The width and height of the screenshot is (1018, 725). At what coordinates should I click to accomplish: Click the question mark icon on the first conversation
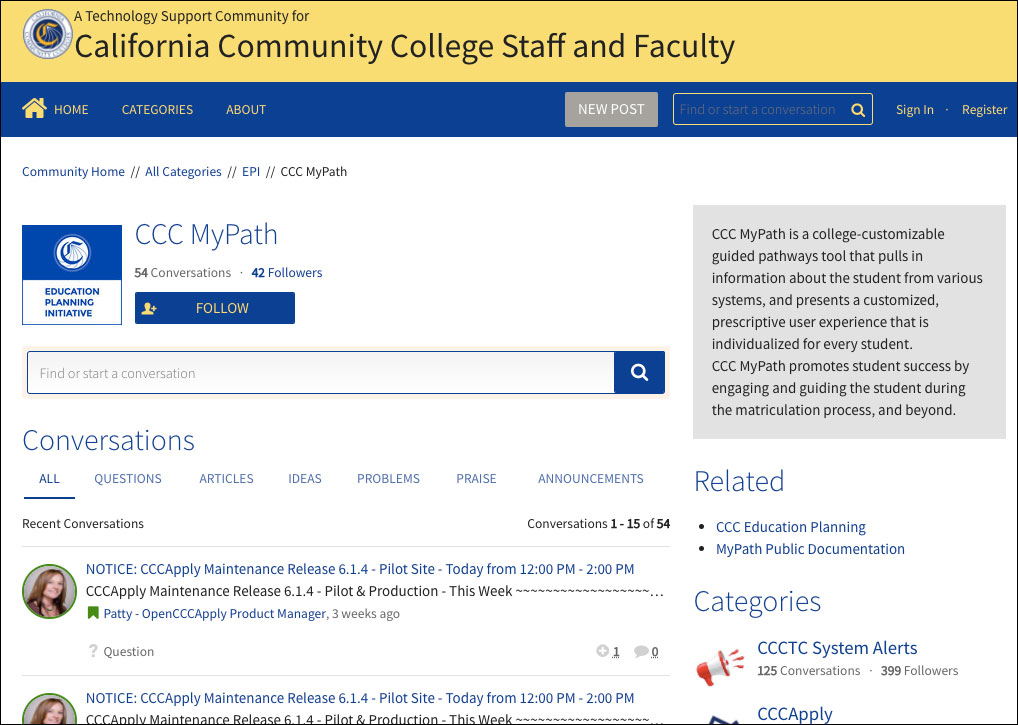coord(95,651)
